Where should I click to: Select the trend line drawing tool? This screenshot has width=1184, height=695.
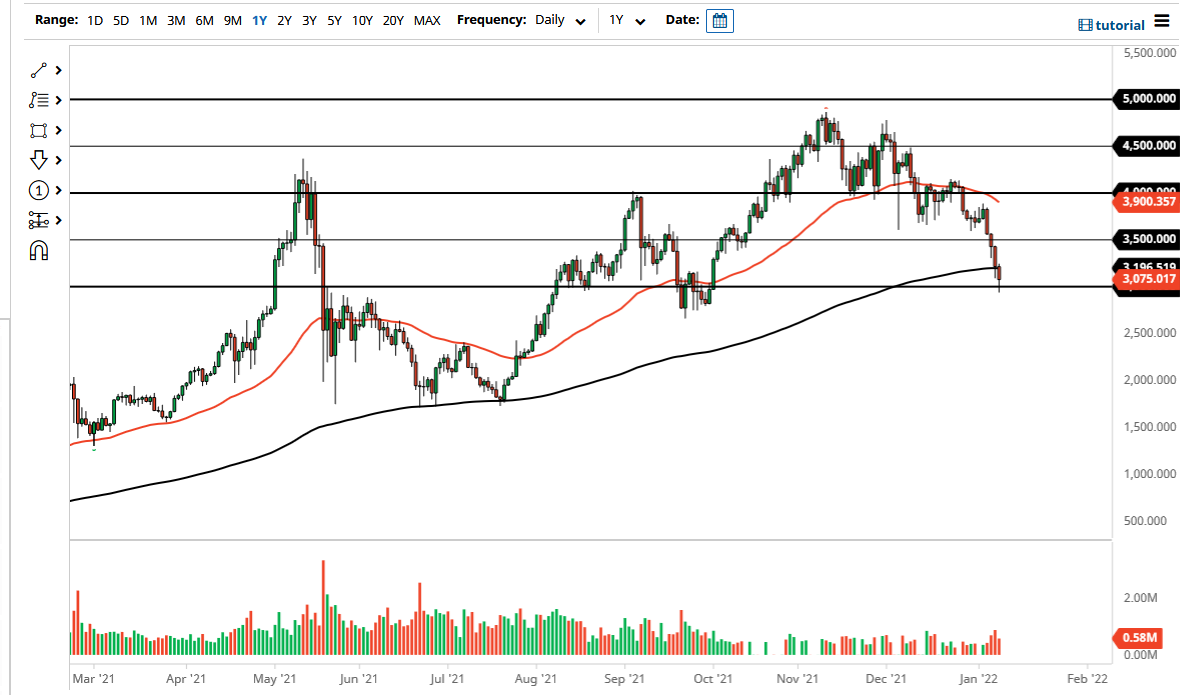pyautogui.click(x=38, y=70)
